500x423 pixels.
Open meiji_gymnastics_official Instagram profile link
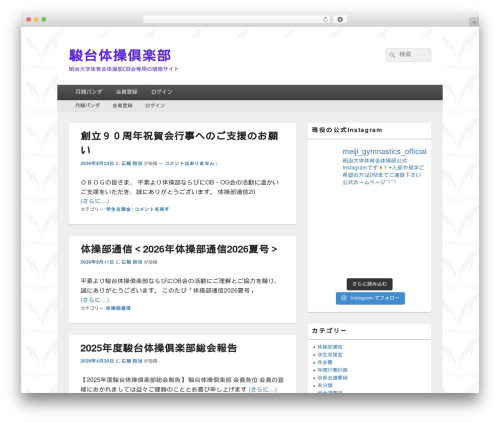coord(384,151)
